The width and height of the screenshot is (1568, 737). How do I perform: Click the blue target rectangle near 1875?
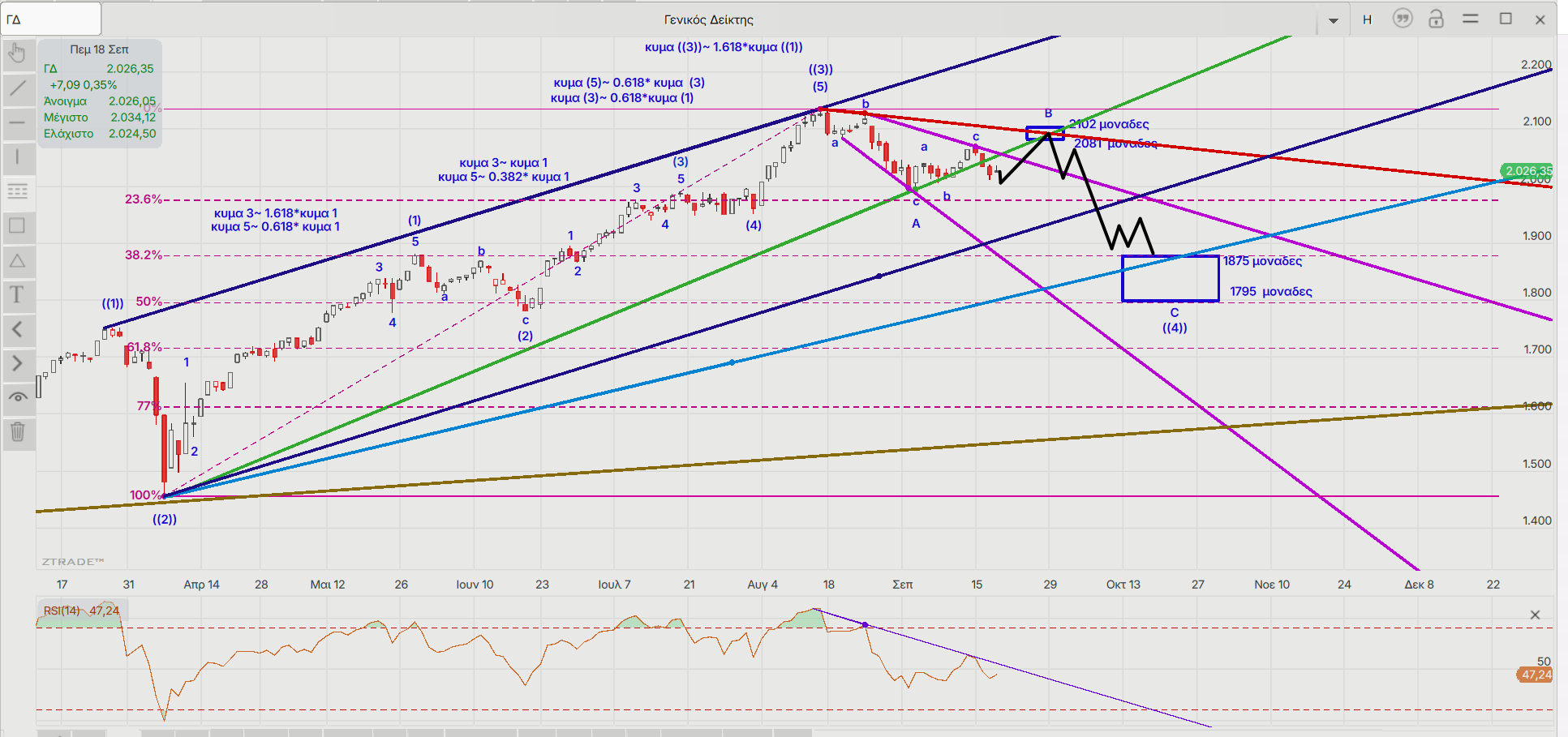tap(1170, 278)
